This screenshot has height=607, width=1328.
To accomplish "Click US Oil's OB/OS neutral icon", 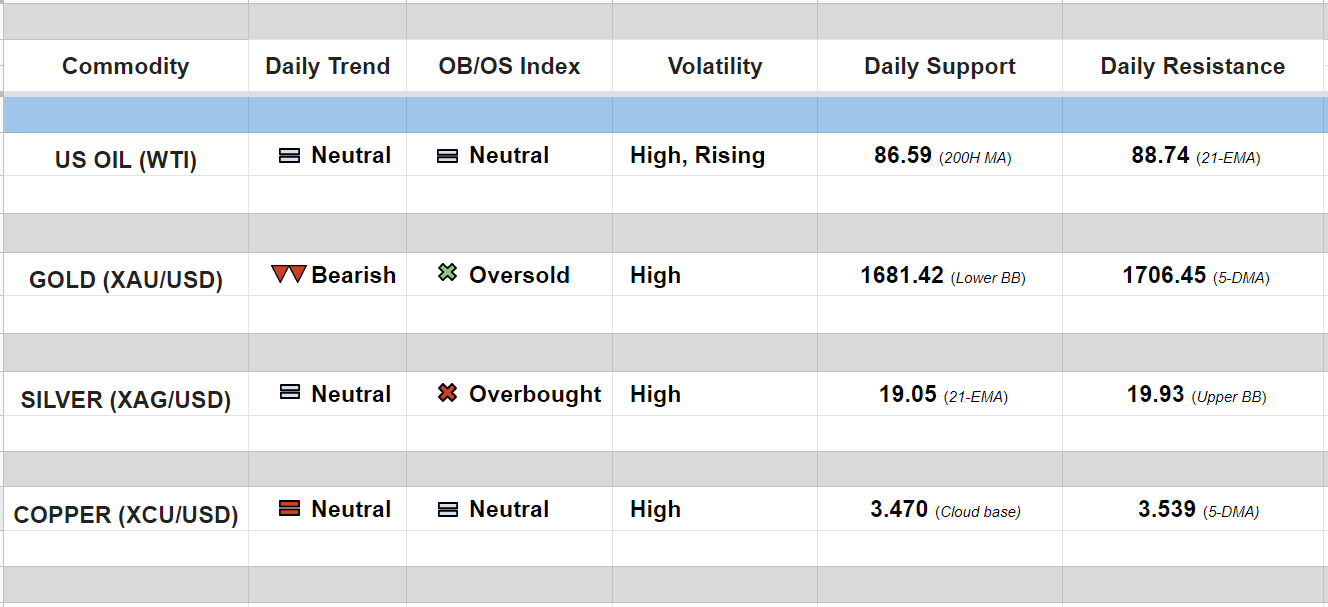I will point(448,156).
